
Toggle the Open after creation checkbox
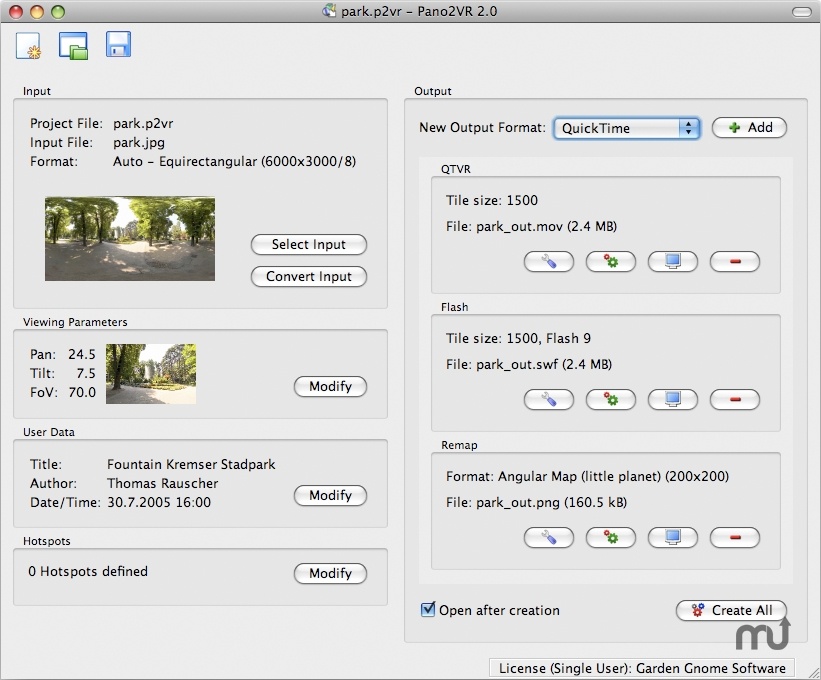(x=428, y=610)
